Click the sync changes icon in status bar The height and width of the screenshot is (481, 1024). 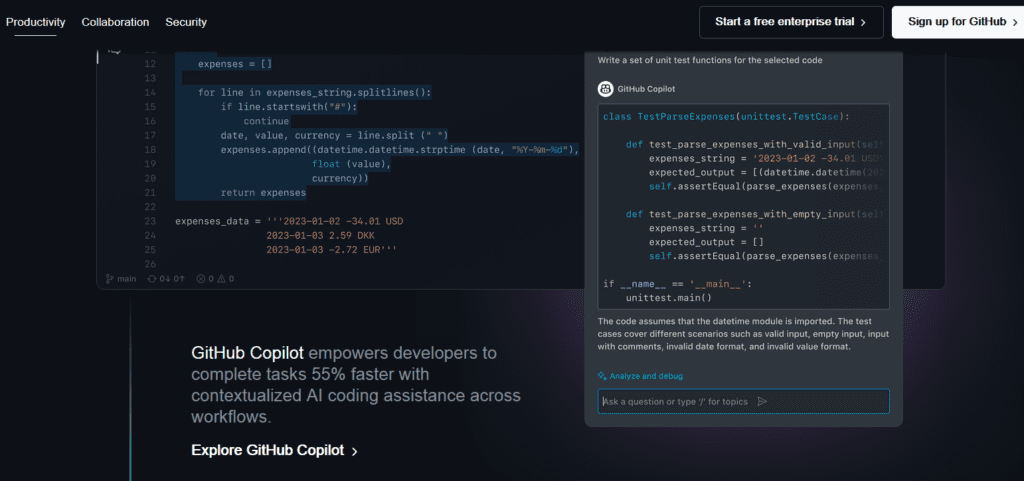pyautogui.click(x=151, y=279)
